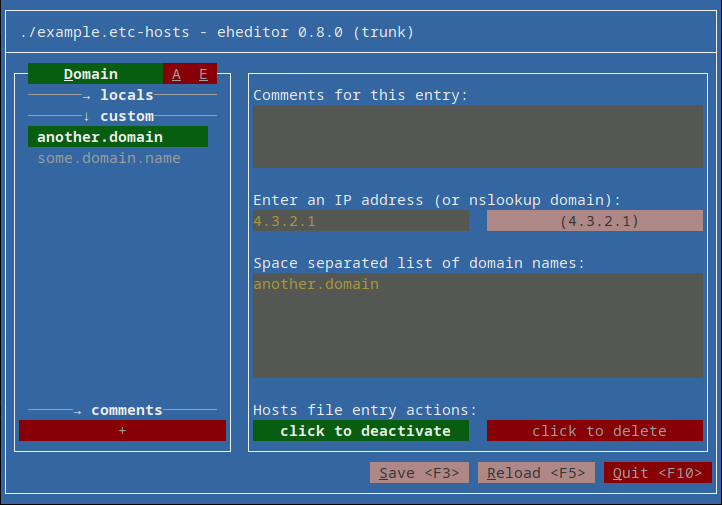
Task: Add a new entry with the plus button
Action: (x=122, y=430)
